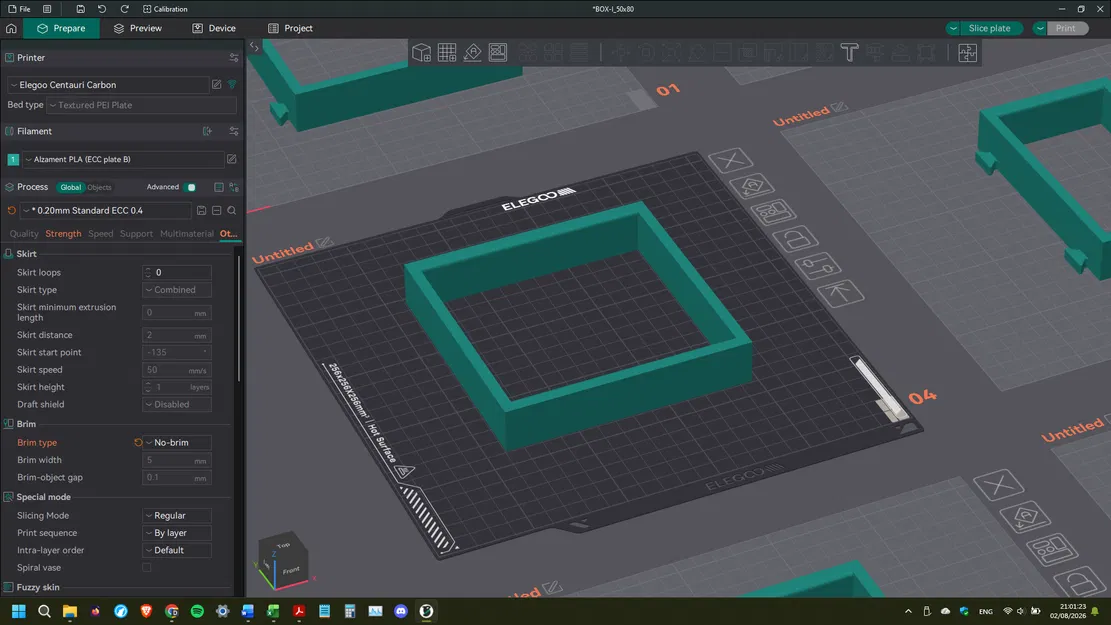Open the Calibration menu

(x=165, y=9)
